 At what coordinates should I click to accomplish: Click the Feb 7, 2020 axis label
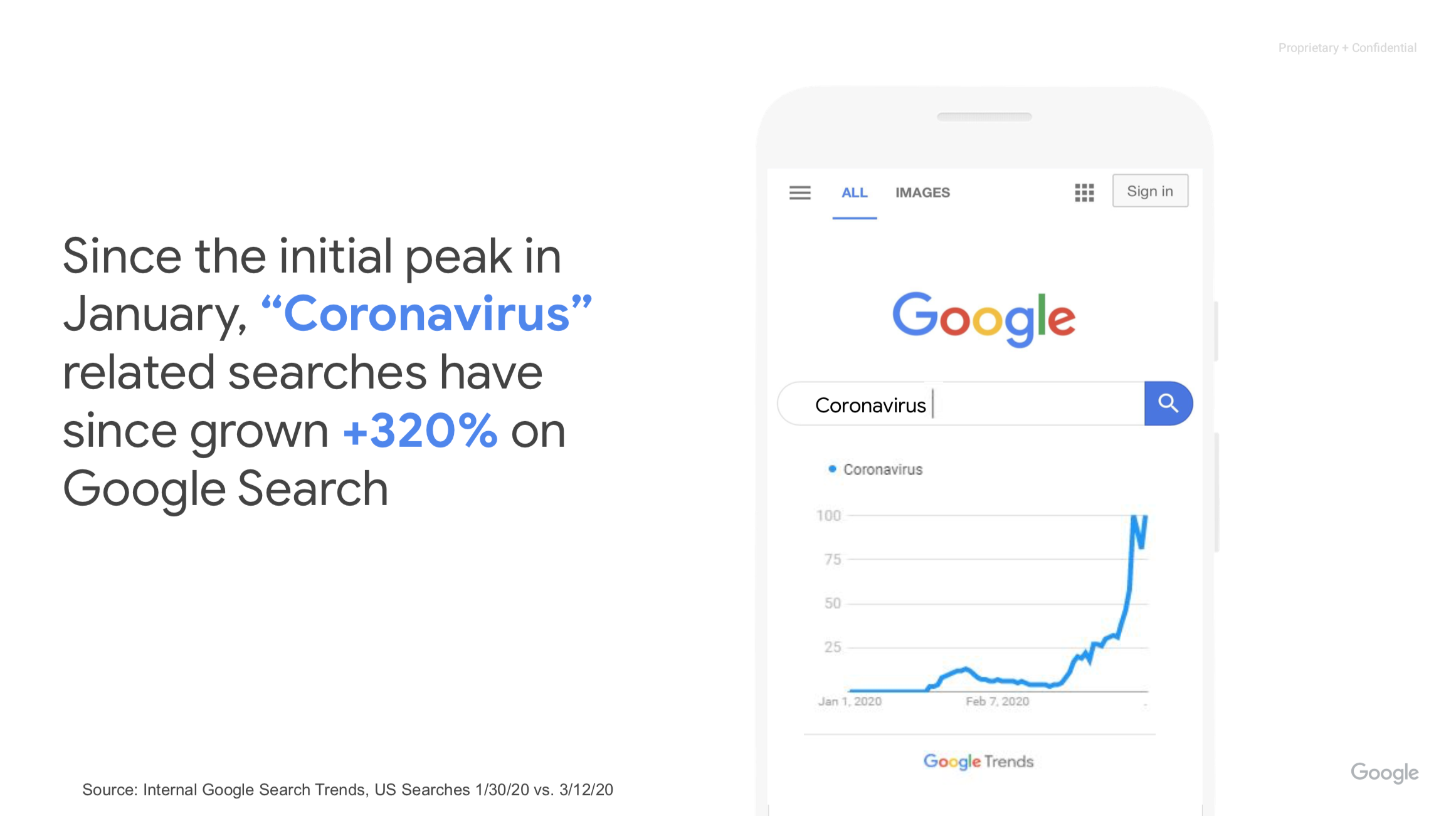[998, 701]
